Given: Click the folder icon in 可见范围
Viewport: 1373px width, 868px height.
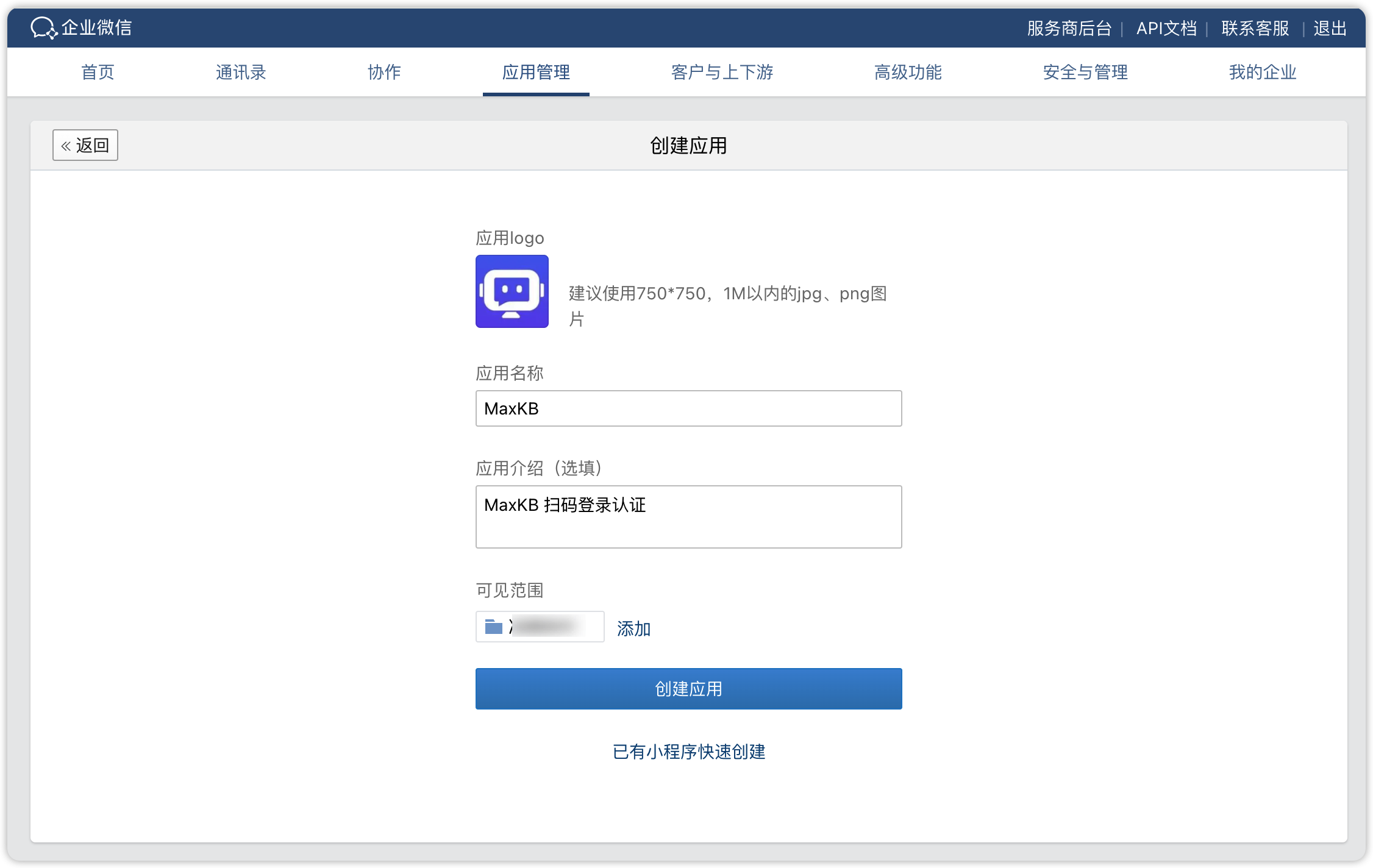Looking at the screenshot, I should tap(493, 627).
